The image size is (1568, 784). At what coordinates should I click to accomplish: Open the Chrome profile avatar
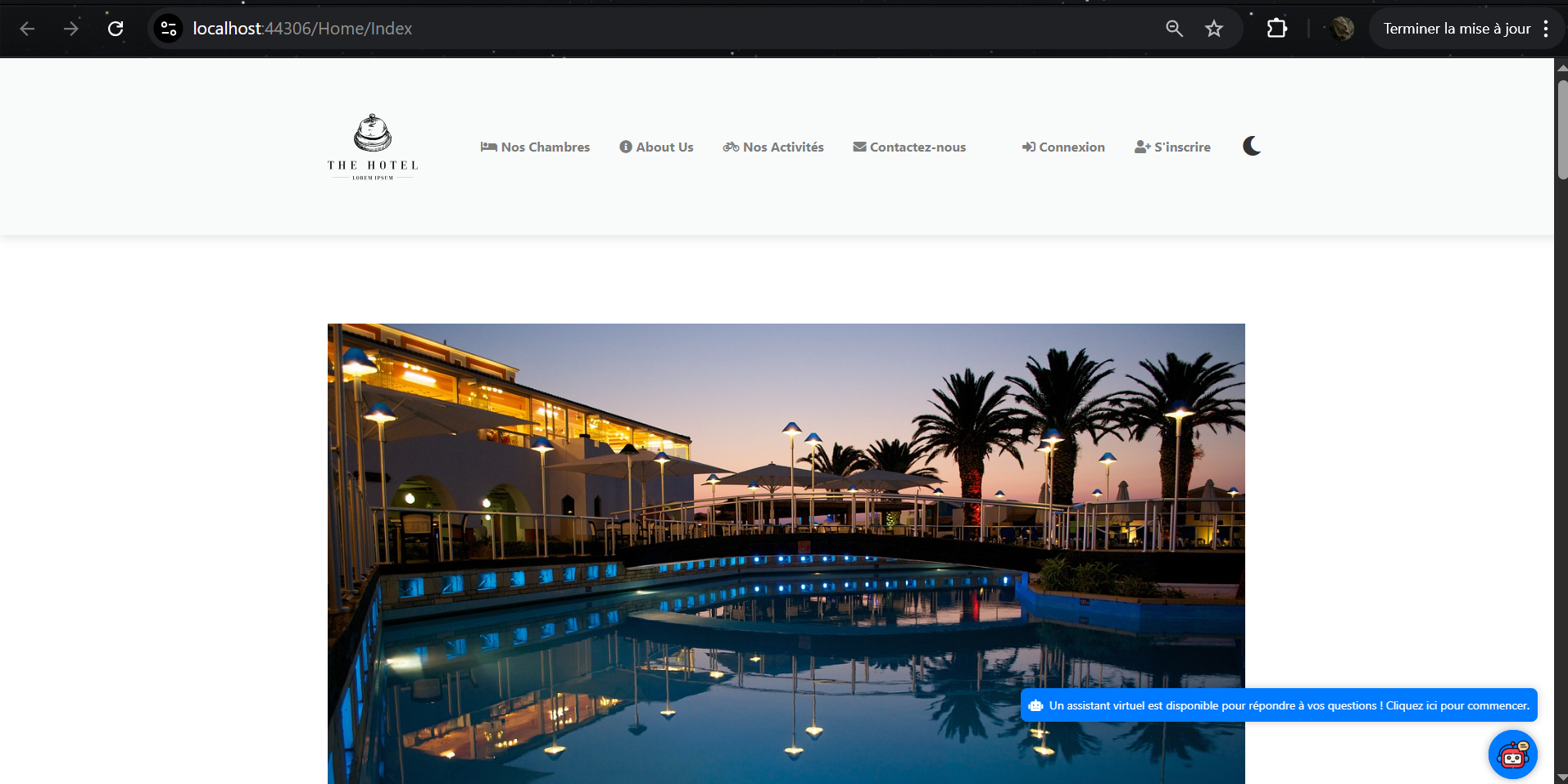pyautogui.click(x=1342, y=29)
